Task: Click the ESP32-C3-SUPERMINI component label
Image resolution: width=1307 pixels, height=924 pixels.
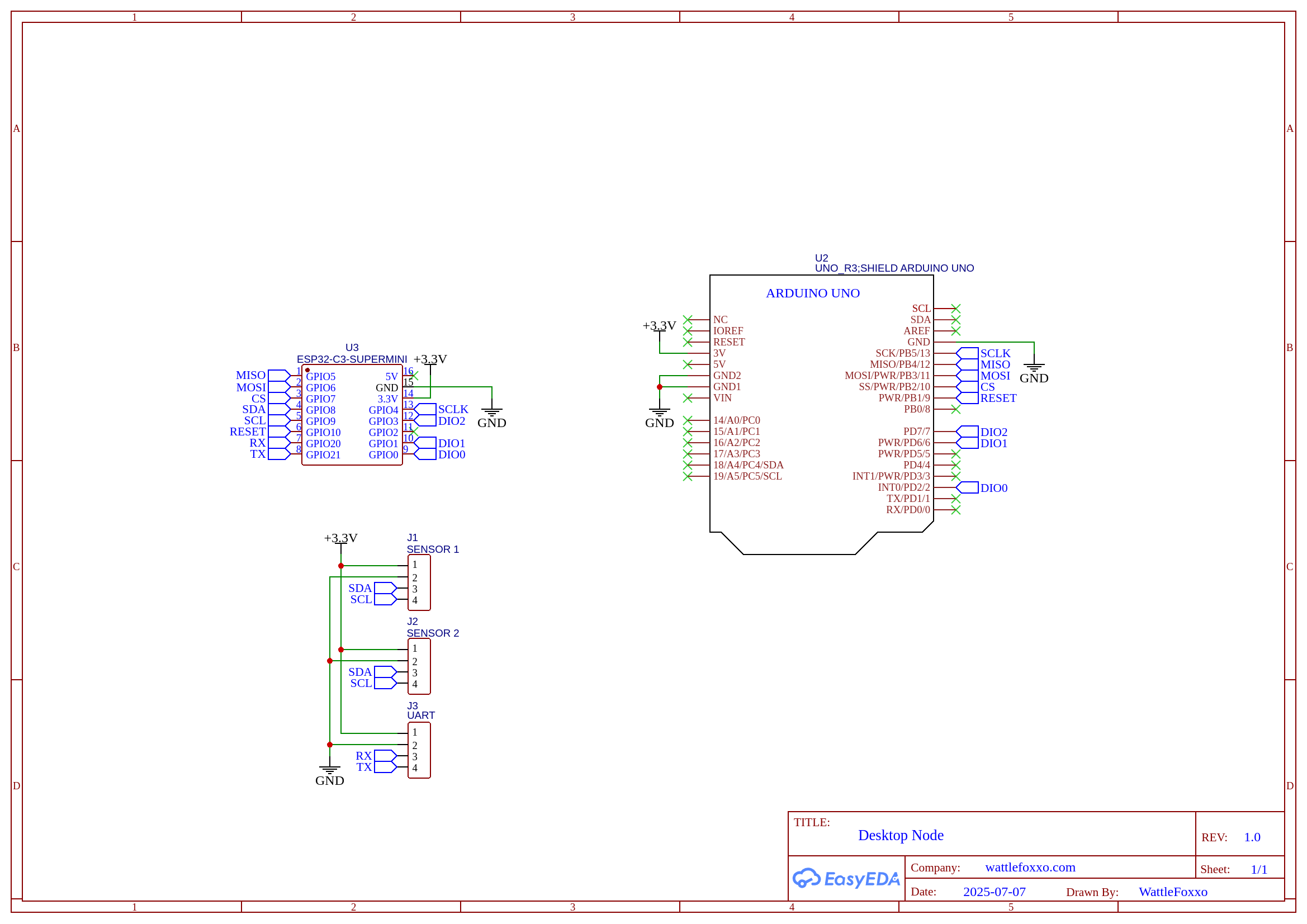Action: pos(352,359)
